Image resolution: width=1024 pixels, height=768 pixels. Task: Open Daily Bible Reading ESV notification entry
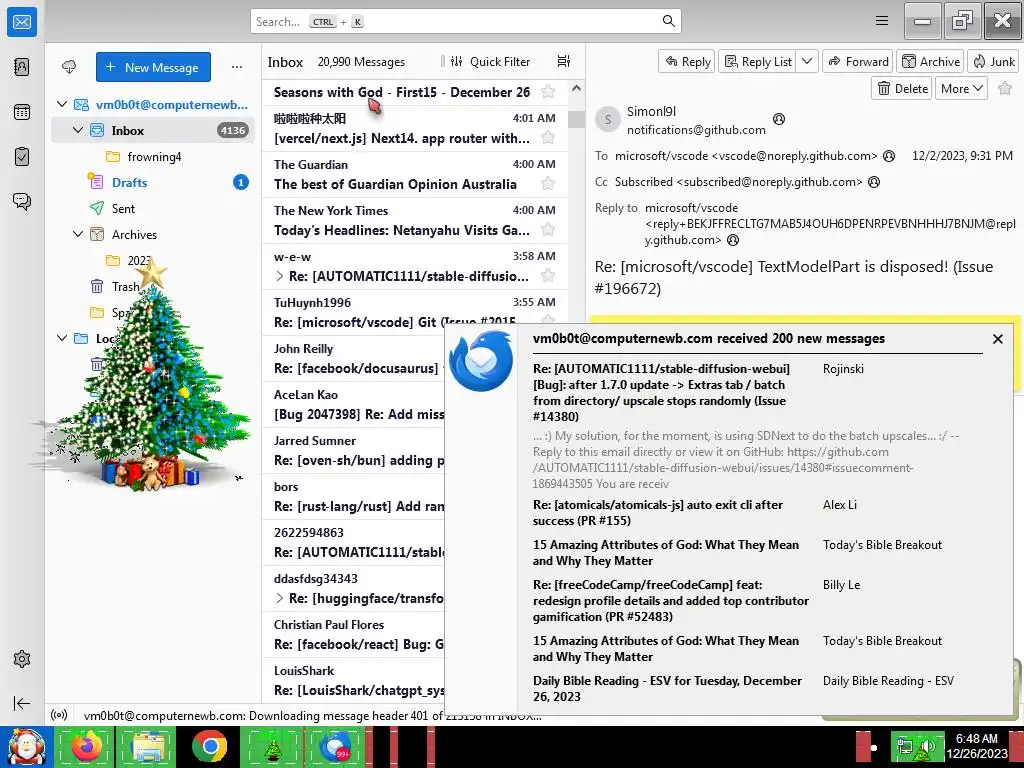tap(758, 688)
